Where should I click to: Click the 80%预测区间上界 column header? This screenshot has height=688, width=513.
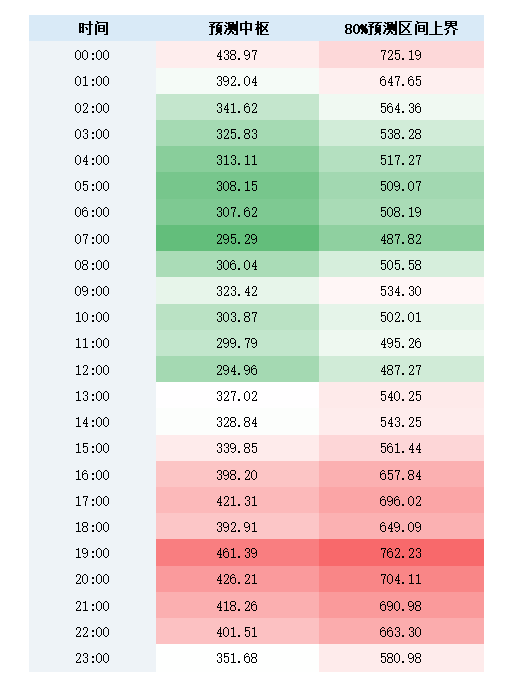tap(401, 29)
